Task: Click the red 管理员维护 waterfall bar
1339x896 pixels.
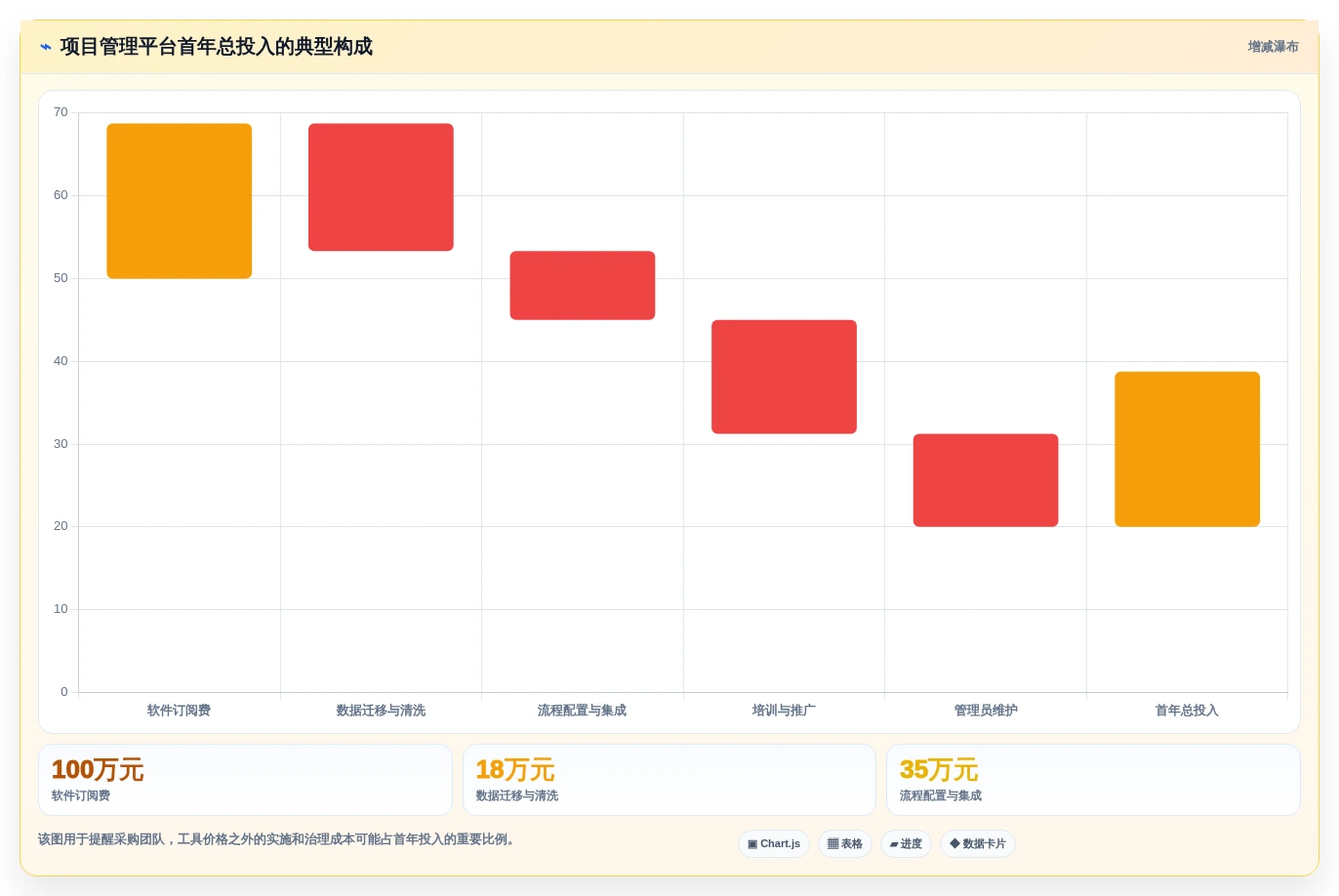Action: pos(986,480)
